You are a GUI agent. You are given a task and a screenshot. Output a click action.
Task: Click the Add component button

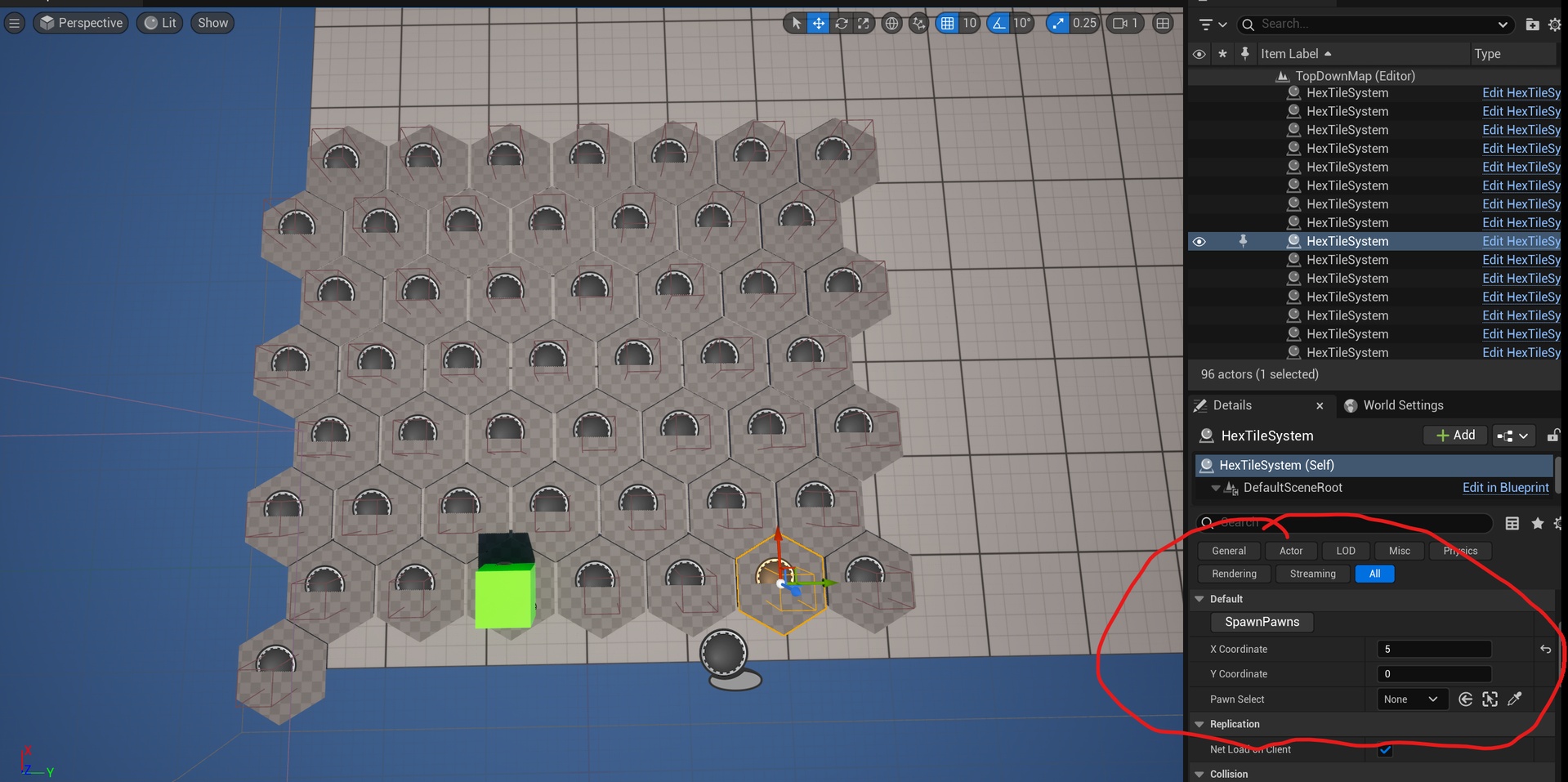(x=1455, y=436)
